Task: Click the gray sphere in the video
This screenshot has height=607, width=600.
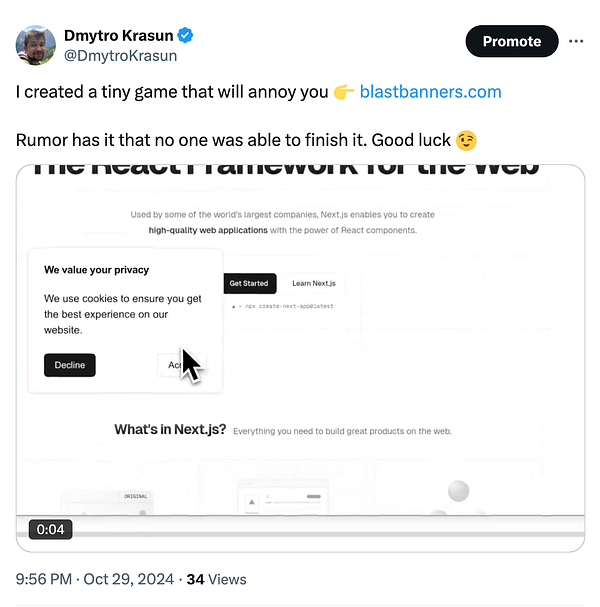Action: coord(458,490)
